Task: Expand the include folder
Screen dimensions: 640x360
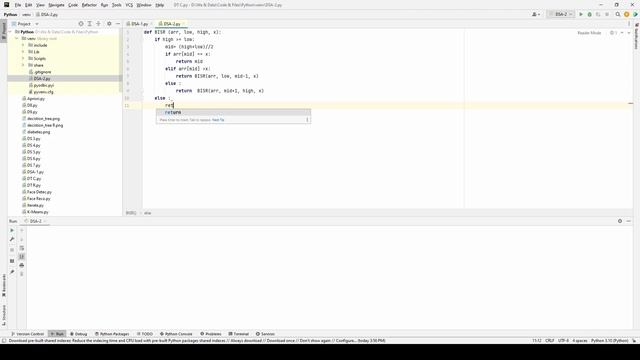Action: [23, 45]
